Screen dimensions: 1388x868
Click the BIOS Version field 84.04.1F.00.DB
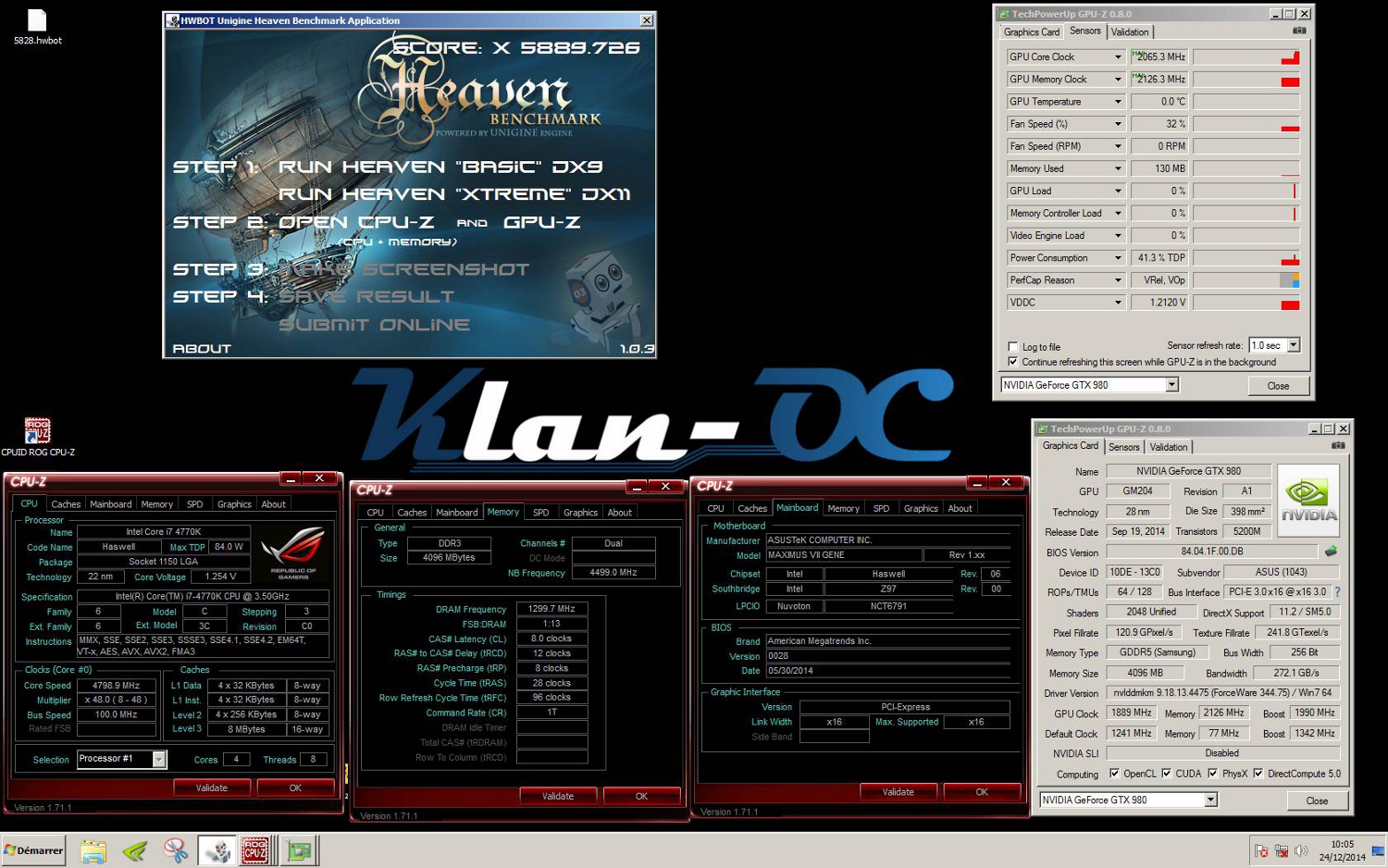[x=1211, y=552]
